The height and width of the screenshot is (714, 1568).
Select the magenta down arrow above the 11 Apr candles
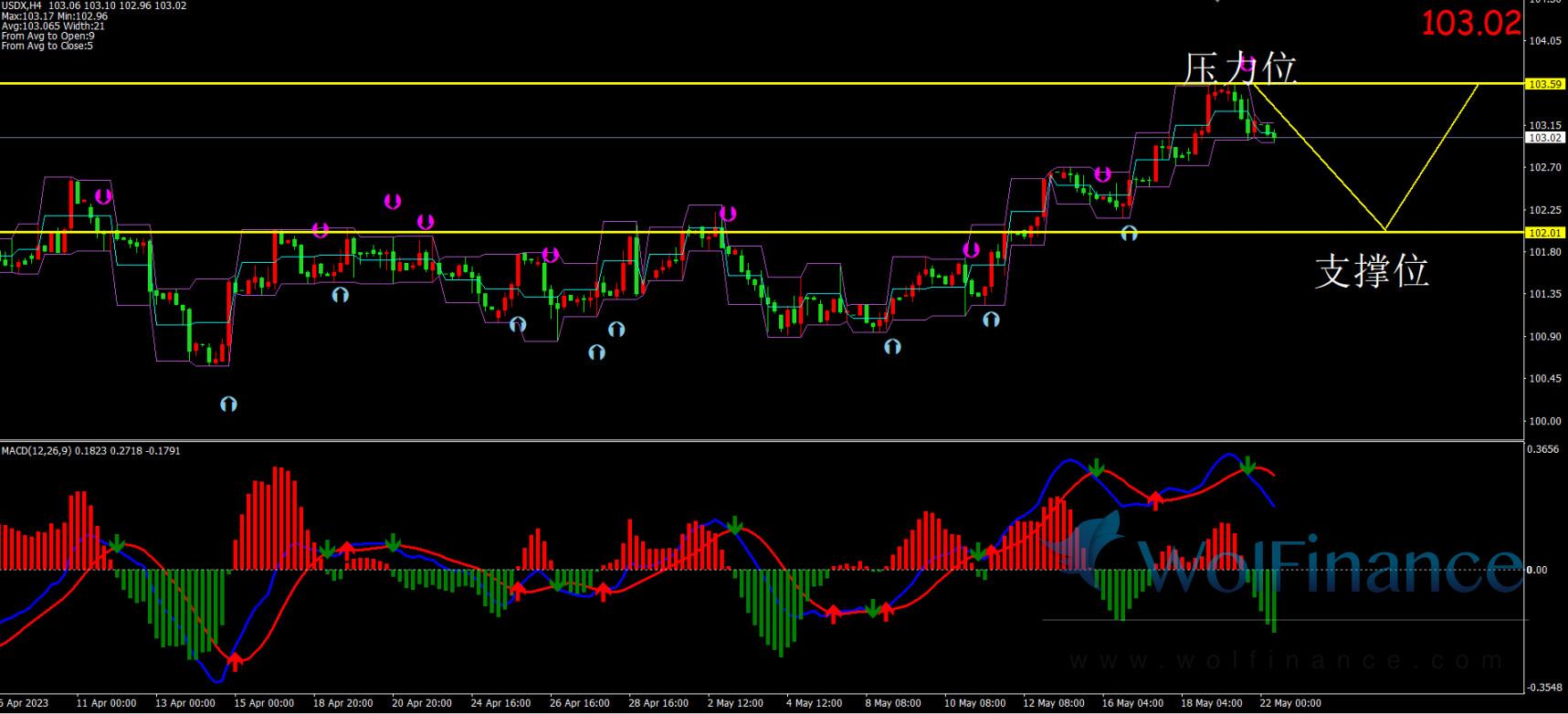coord(103,195)
